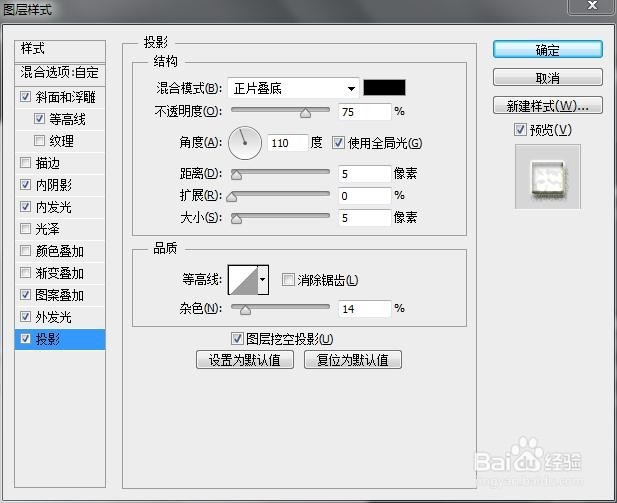Enable the 光泽 checkbox
This screenshot has width=617, height=503.
pos(26,228)
